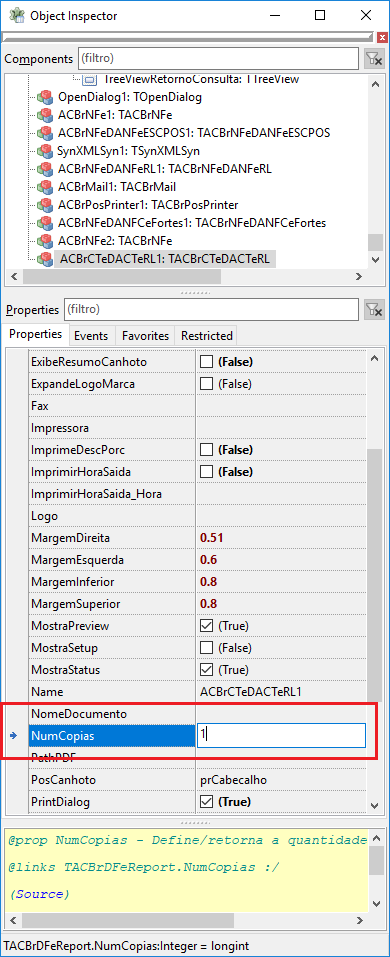This screenshot has height=957, width=390.
Task: Click the ACBrMail1 component icon
Action: pyautogui.click(x=45, y=187)
